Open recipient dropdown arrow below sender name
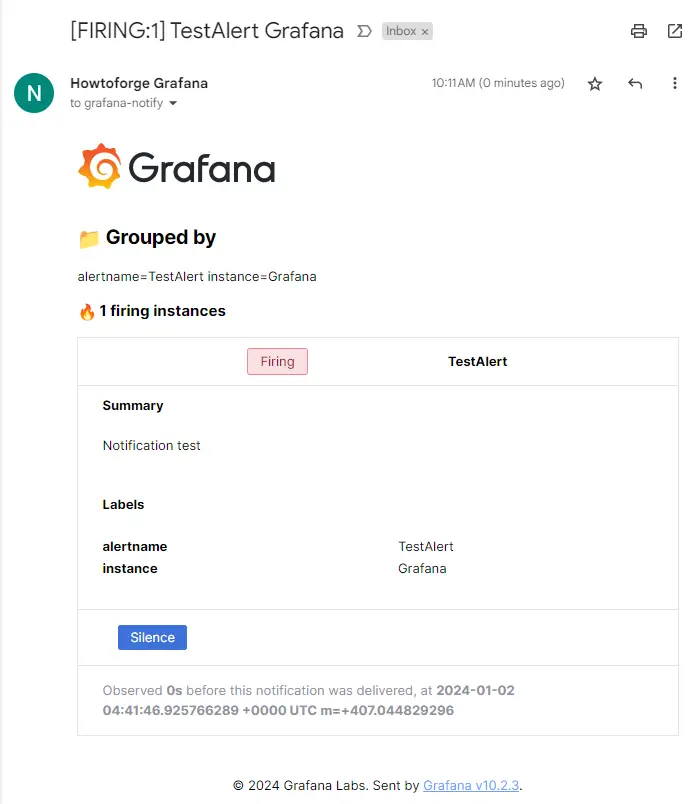695x804 pixels. tap(172, 104)
